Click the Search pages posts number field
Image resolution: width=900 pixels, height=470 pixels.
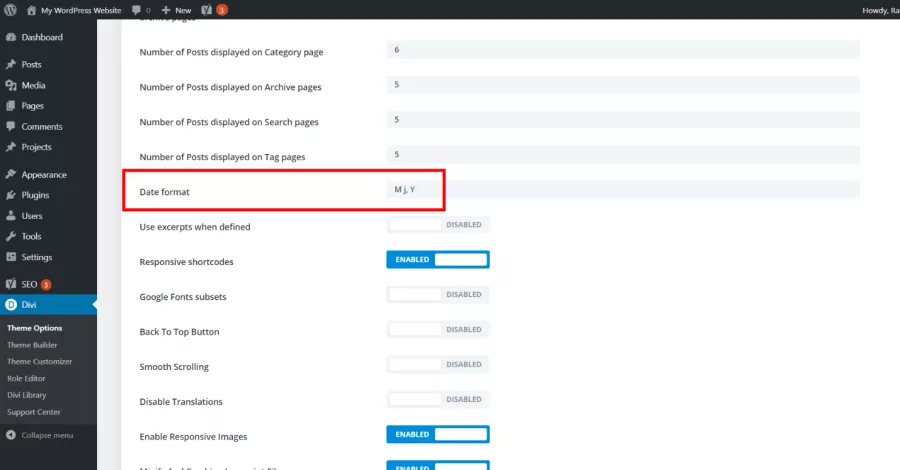click(623, 119)
